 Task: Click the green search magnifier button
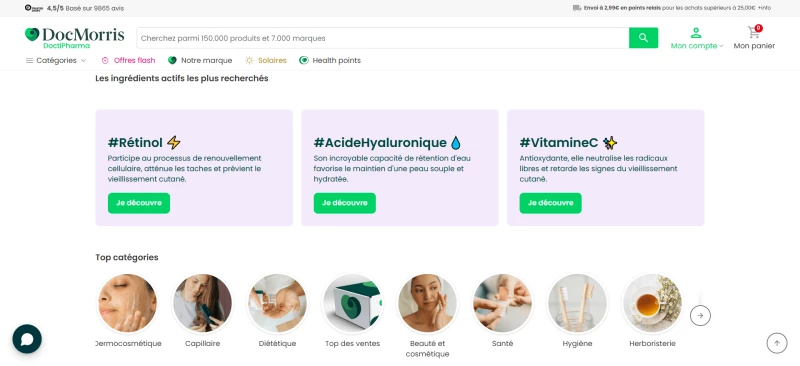click(643, 38)
